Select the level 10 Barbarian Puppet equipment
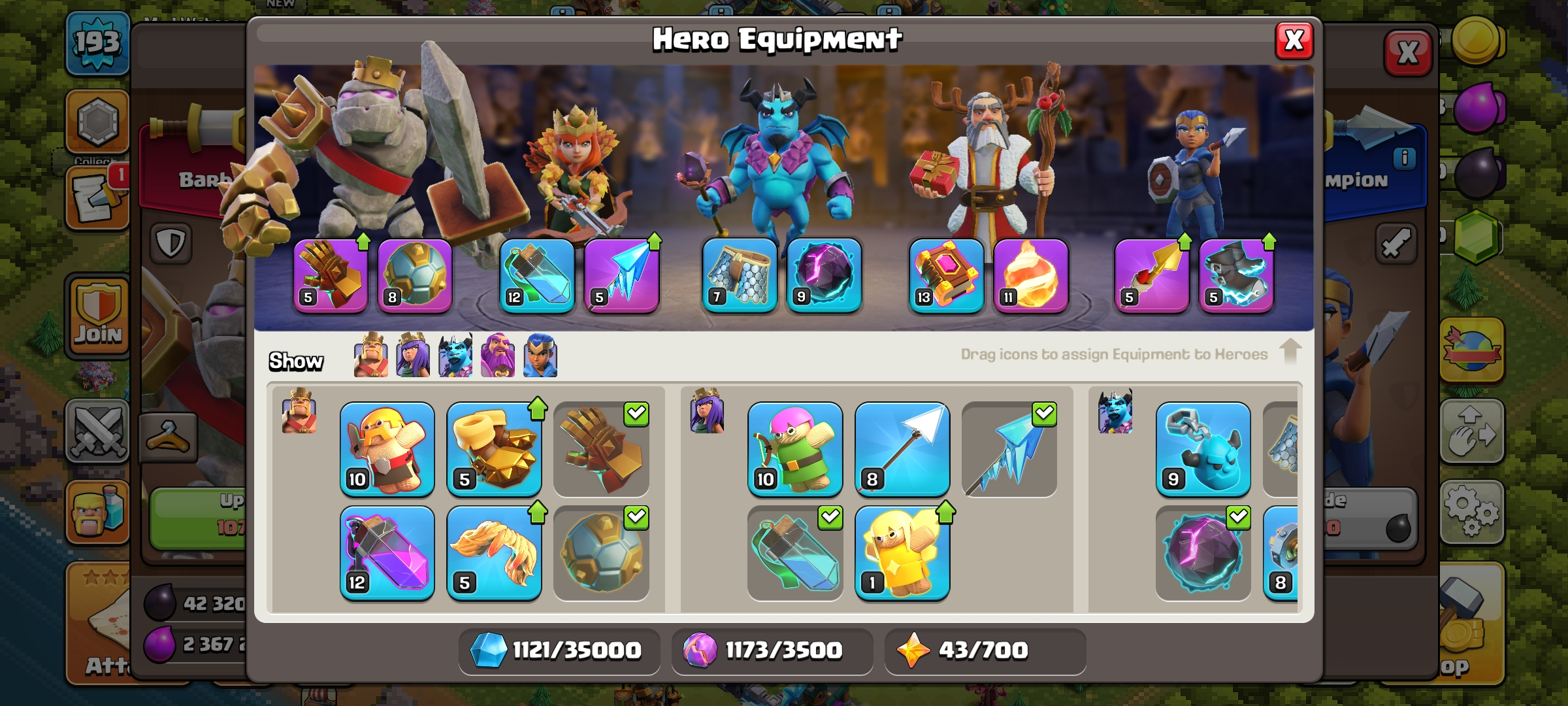Screen dimensions: 1568x706 387,449
